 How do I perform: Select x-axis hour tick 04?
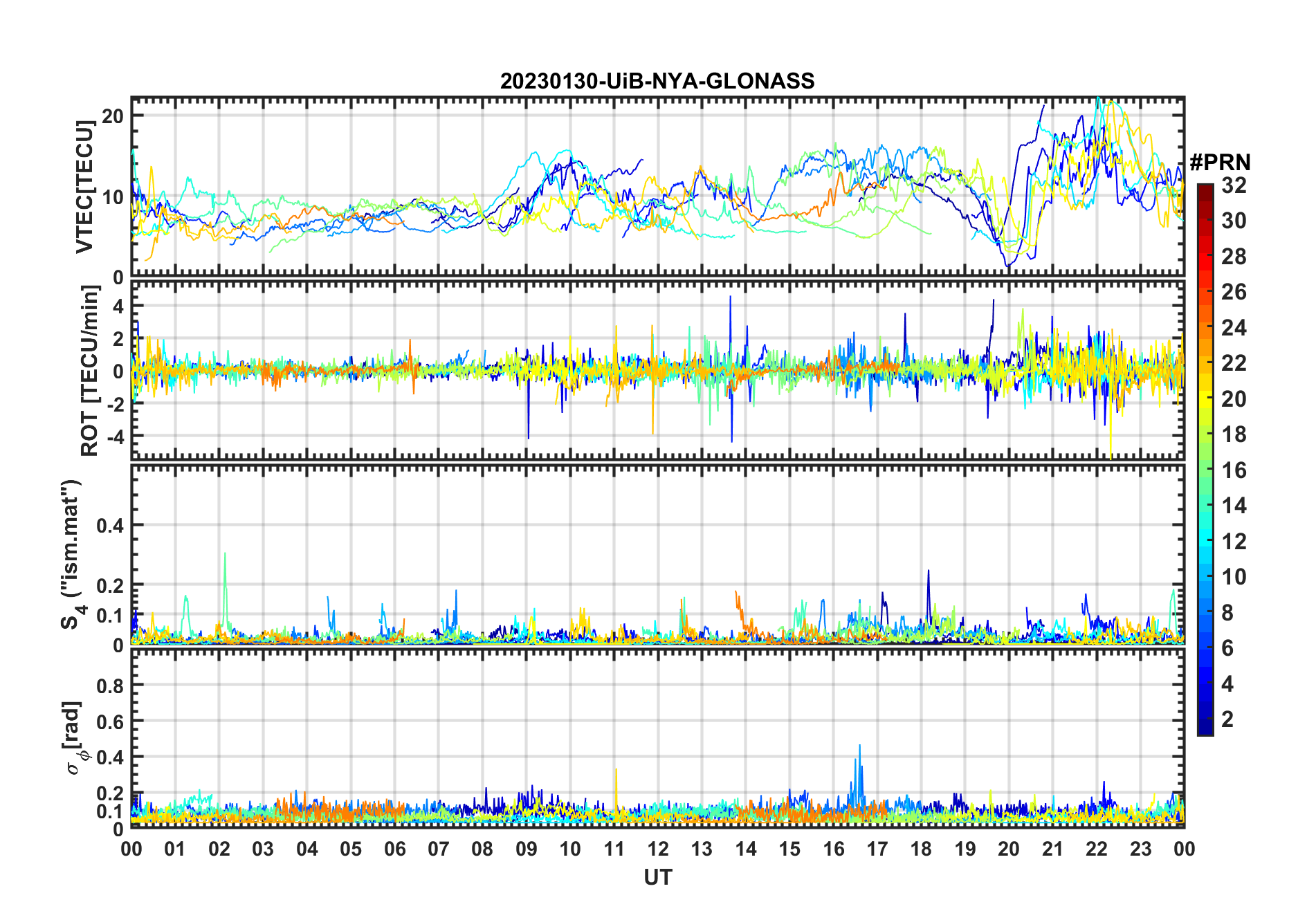[x=307, y=849]
